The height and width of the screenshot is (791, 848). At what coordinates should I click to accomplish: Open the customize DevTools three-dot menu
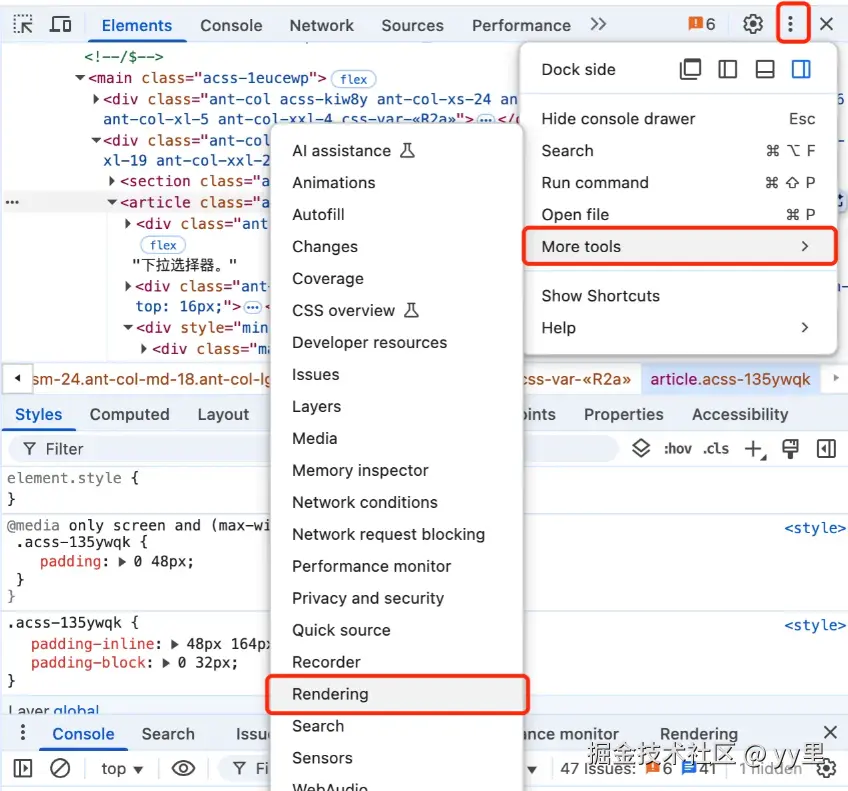pyautogui.click(x=791, y=24)
